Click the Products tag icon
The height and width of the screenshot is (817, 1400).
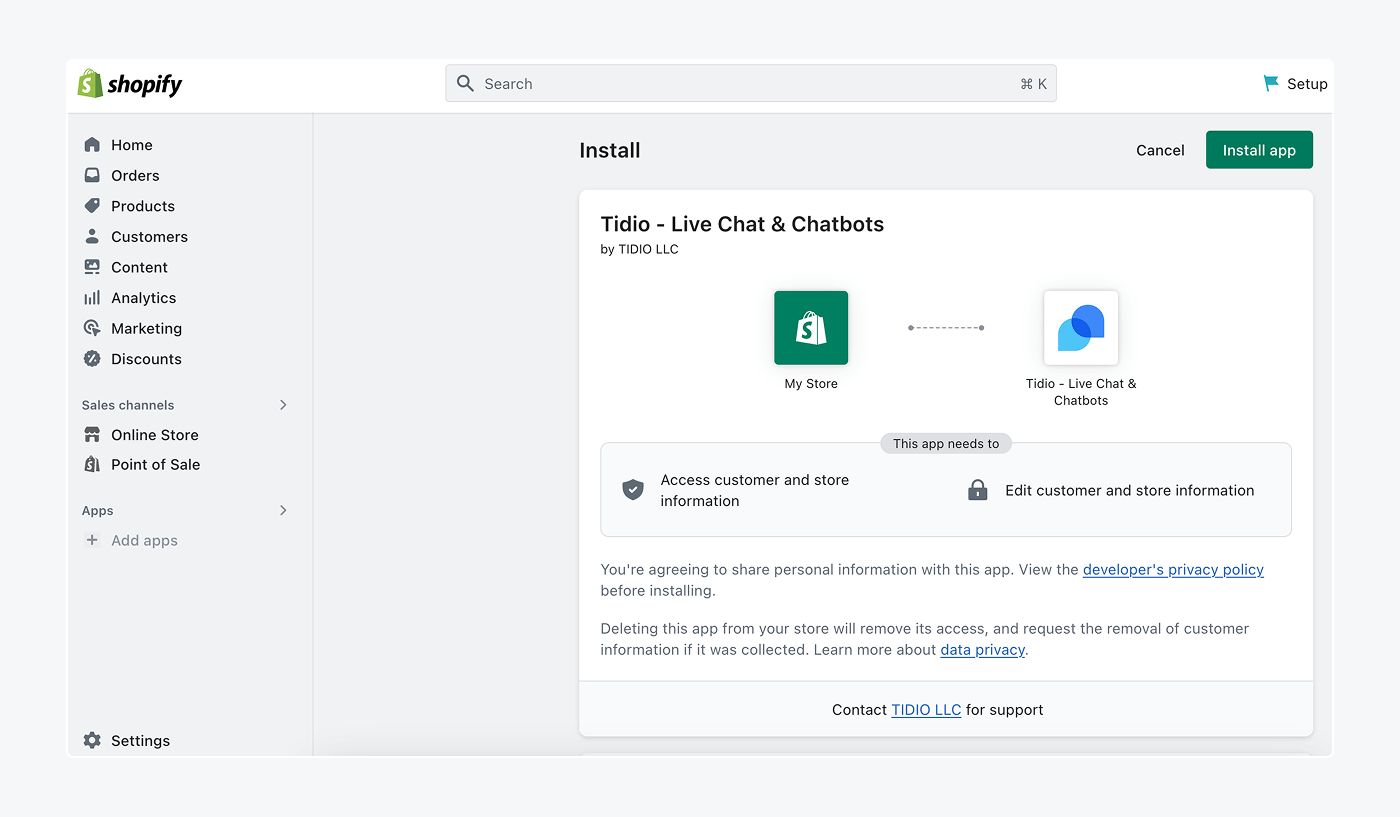point(92,206)
